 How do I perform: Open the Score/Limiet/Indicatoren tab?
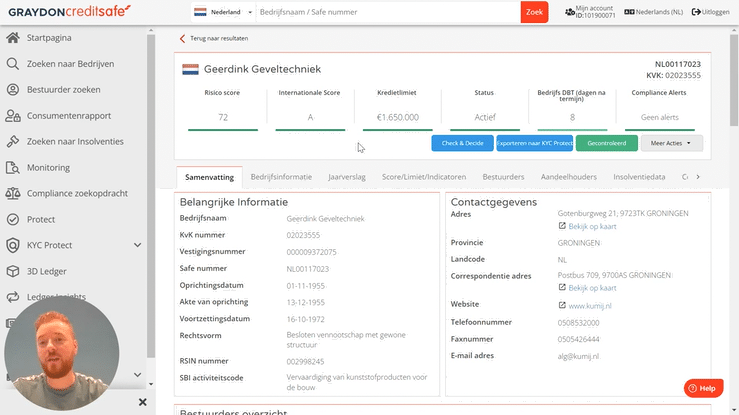[x=424, y=177]
